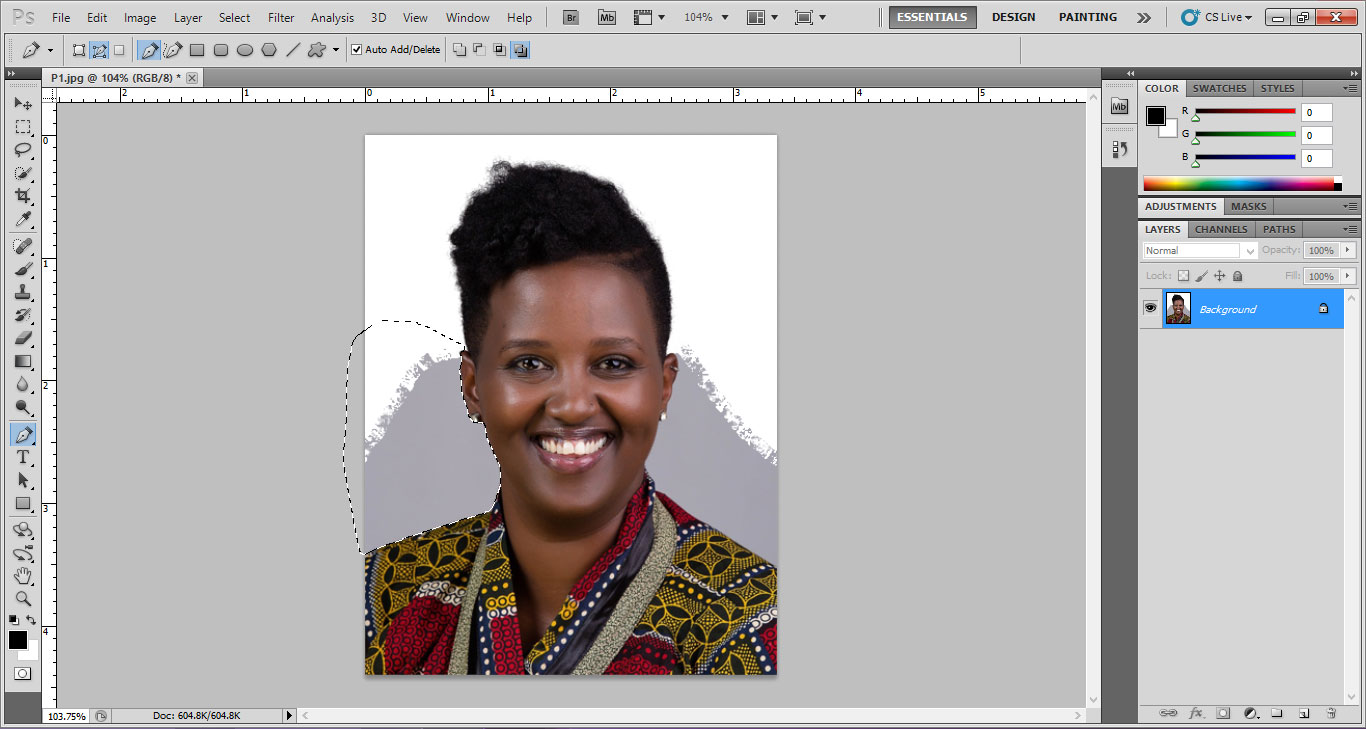This screenshot has height=729, width=1366.
Task: Switch to the Essentials workspace
Action: click(932, 17)
